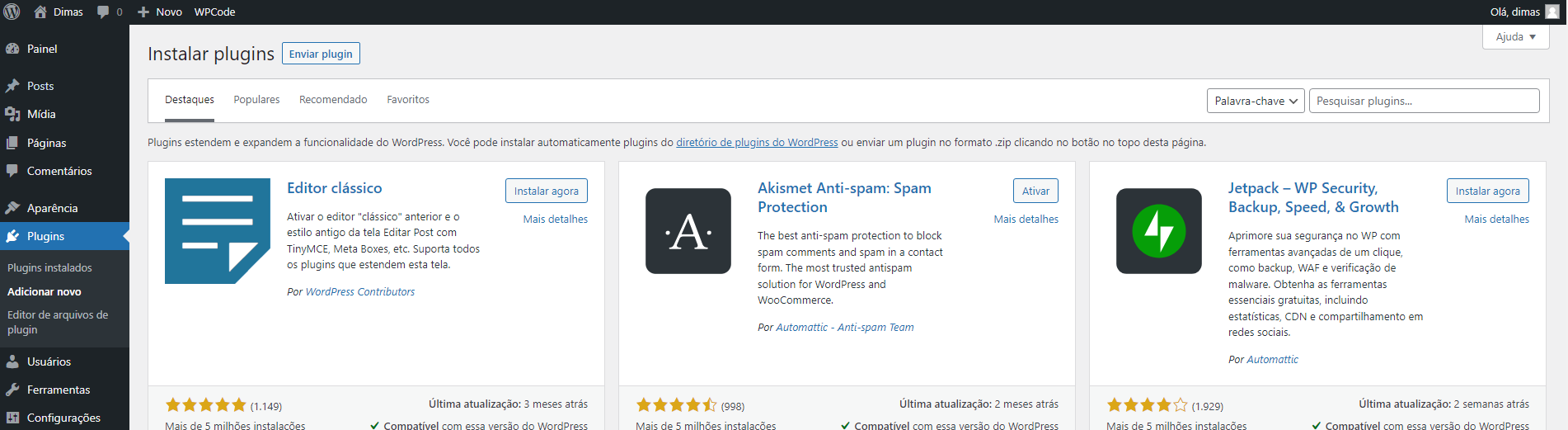Viewport: 1568px width, 430px height.
Task: Click the user avatar next to Olá, dimas
Action: [x=1552, y=12]
